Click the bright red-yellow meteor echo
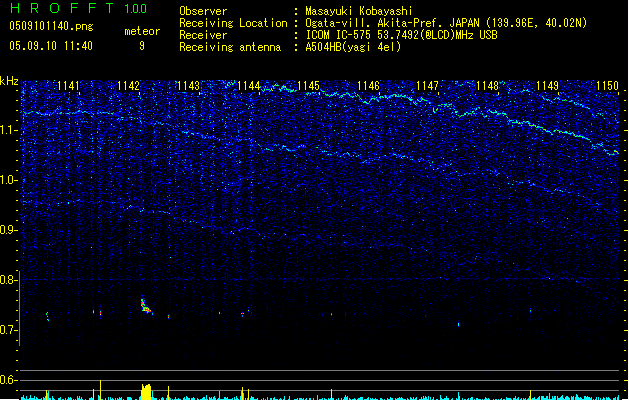Image resolution: width=629 pixels, height=400 pixels. tap(146, 305)
